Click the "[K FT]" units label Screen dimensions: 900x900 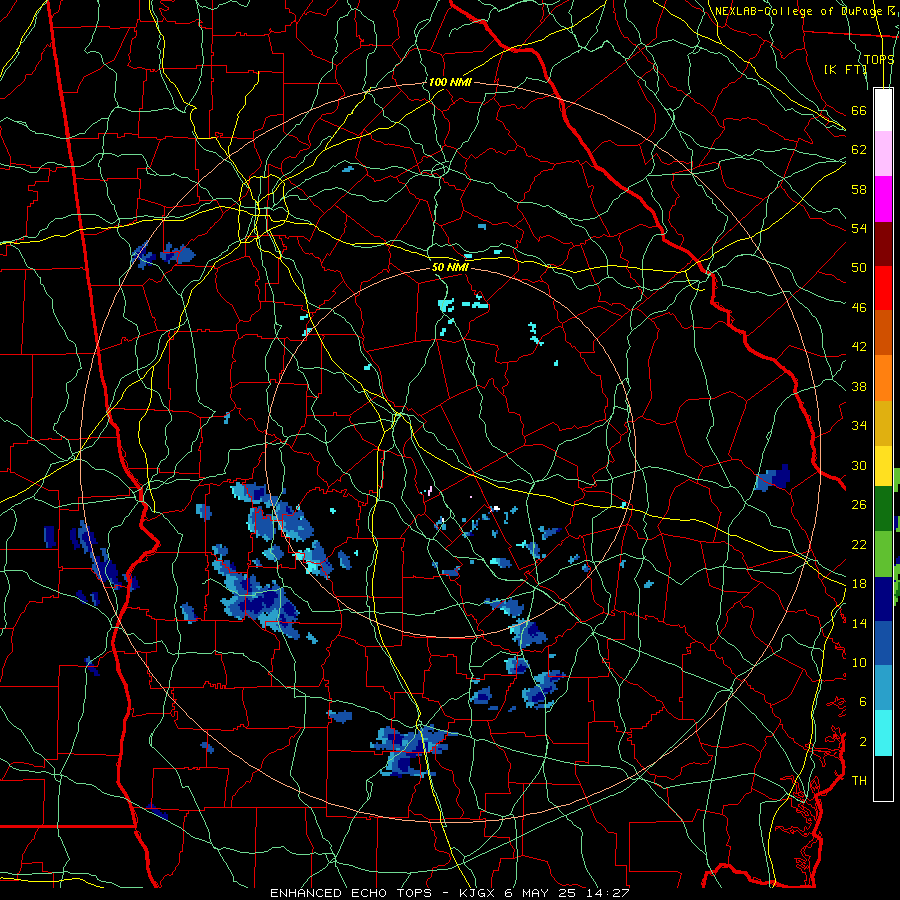coord(845,69)
